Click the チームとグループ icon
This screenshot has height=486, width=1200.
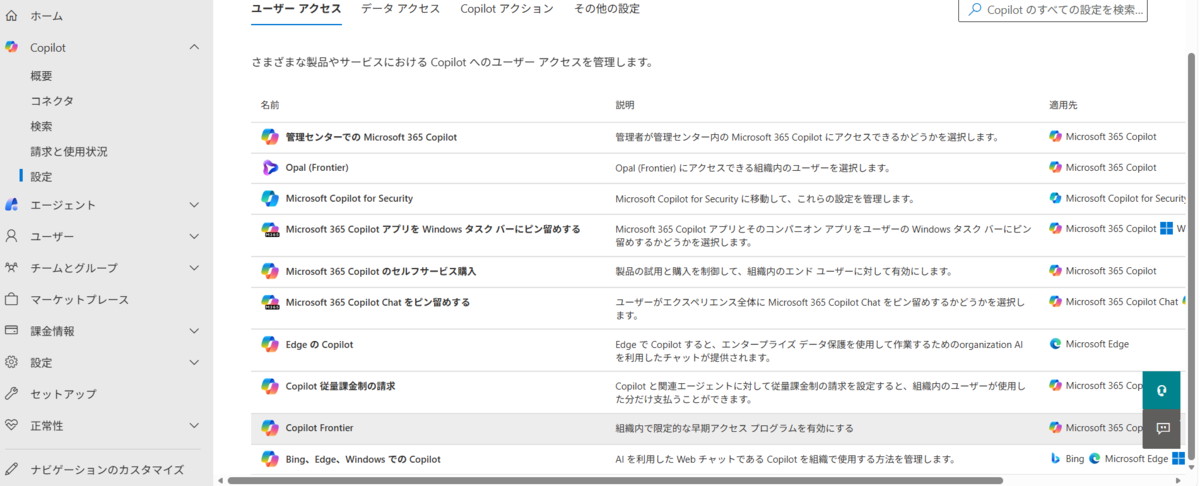(12, 268)
